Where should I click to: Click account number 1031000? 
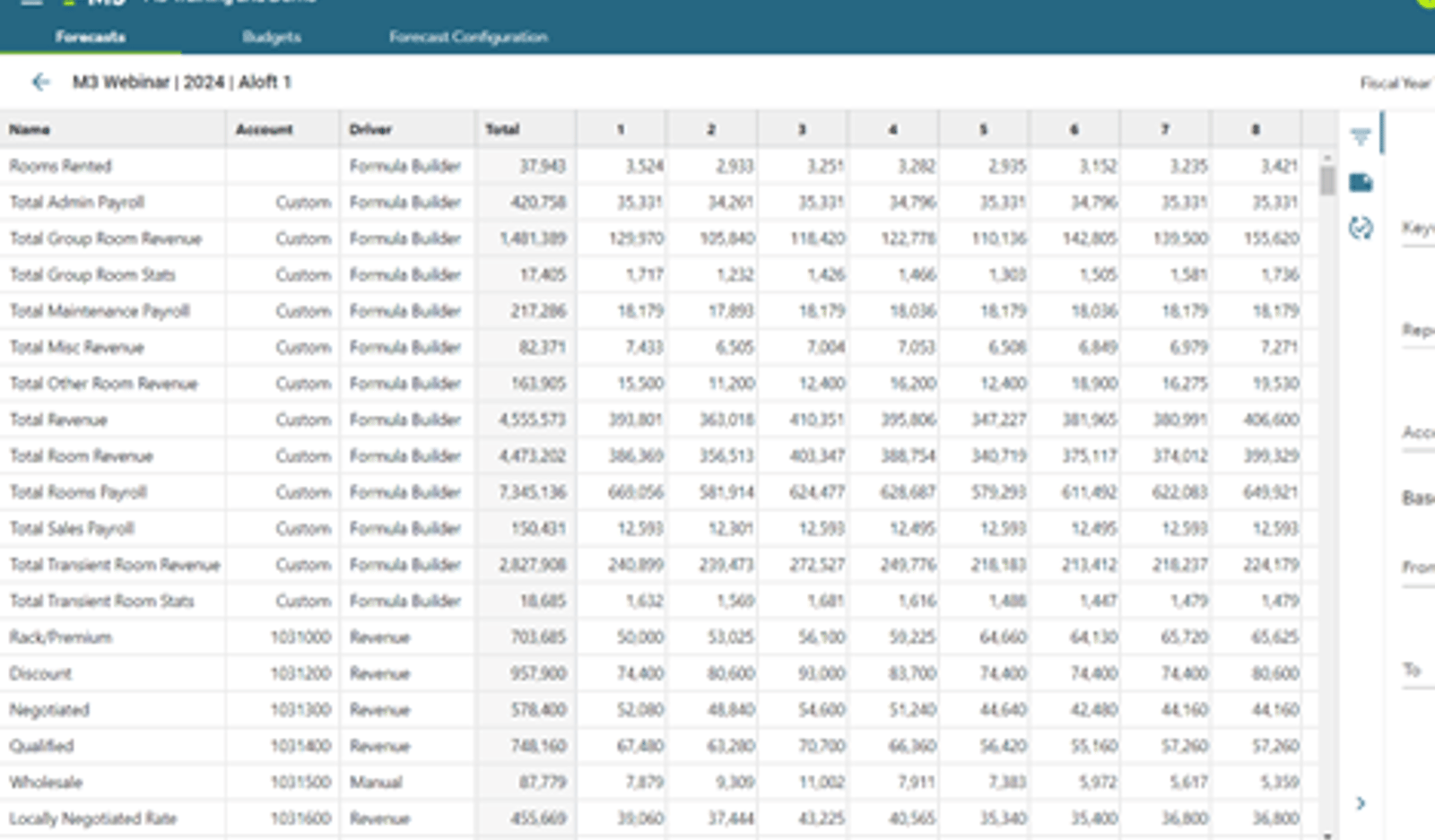pos(300,637)
